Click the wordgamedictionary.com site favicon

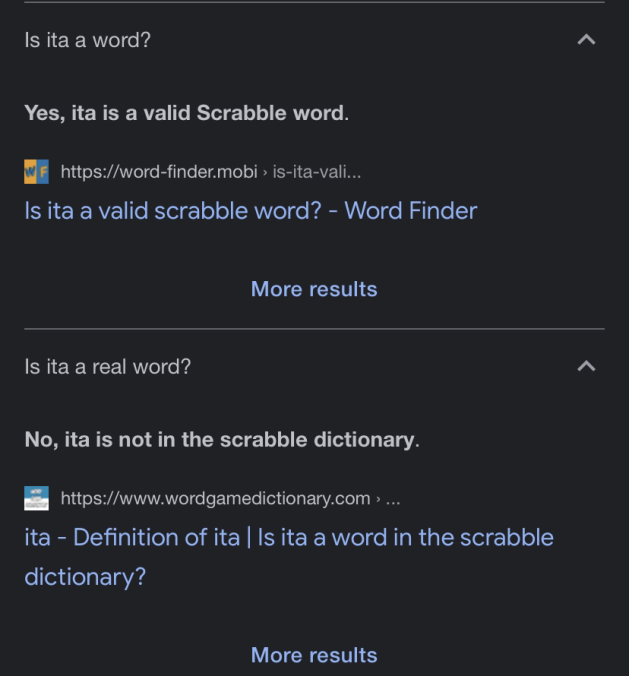tap(36, 498)
